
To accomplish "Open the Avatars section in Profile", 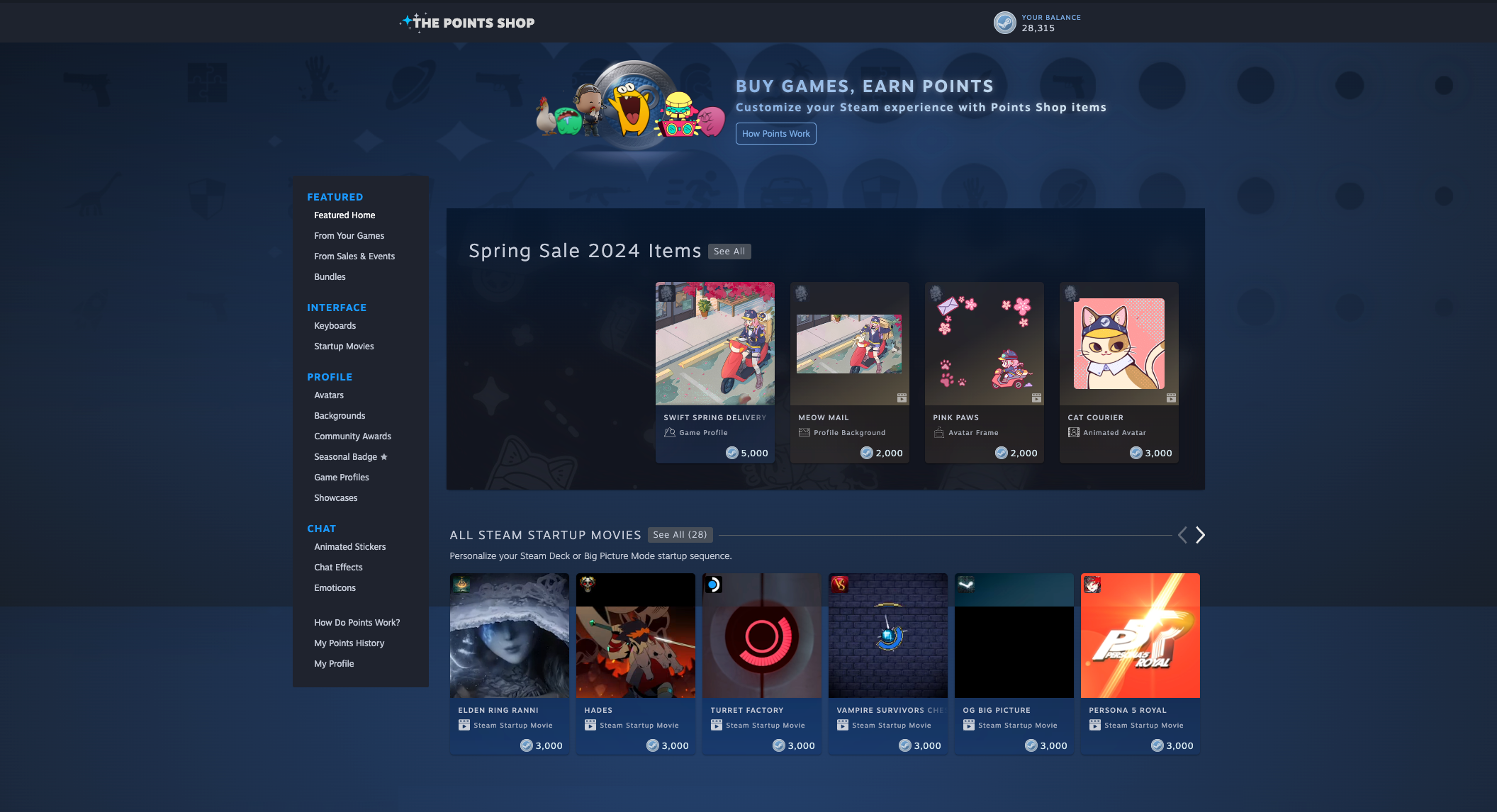I will (x=329, y=395).
